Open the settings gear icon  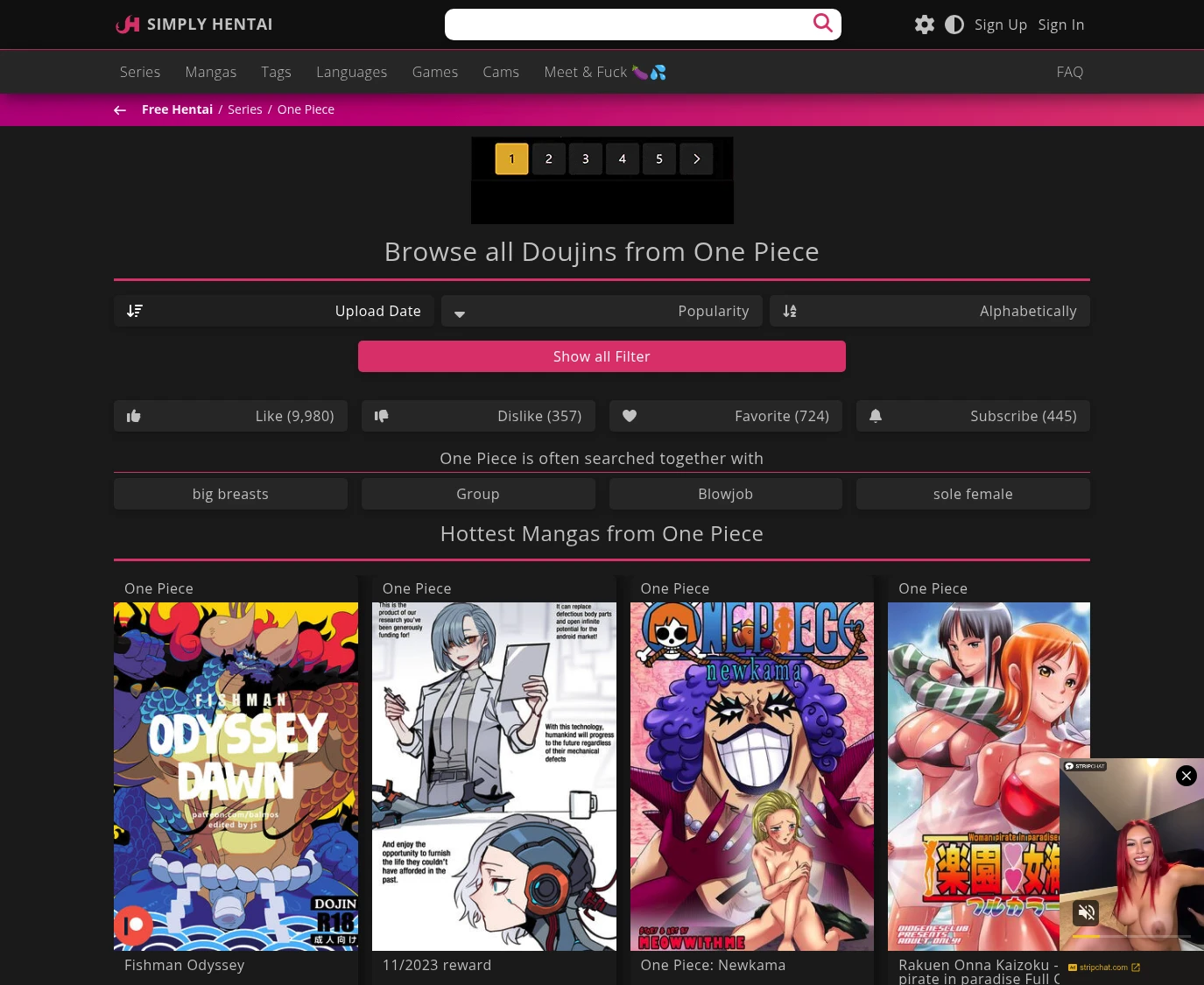pyautogui.click(x=925, y=25)
